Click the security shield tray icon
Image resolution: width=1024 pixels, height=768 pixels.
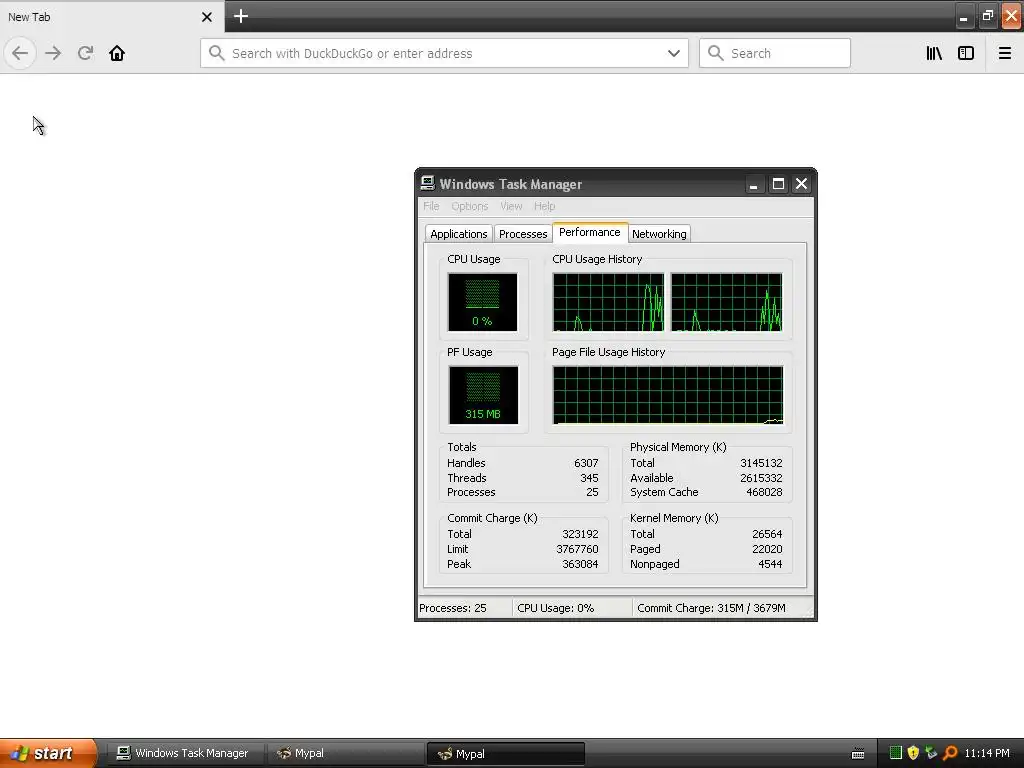tap(913, 753)
